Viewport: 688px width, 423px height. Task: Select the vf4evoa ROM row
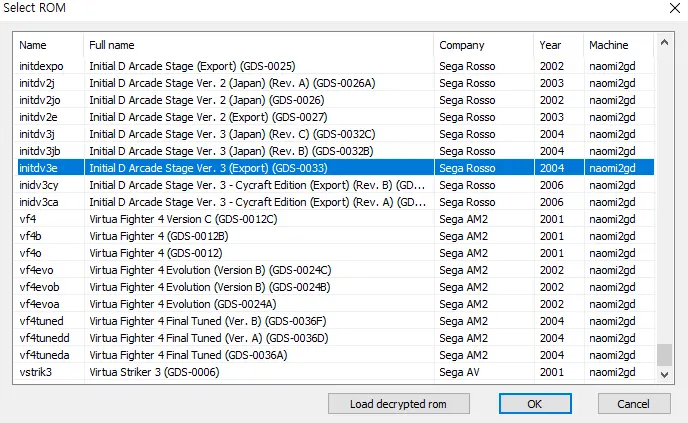(x=335, y=304)
